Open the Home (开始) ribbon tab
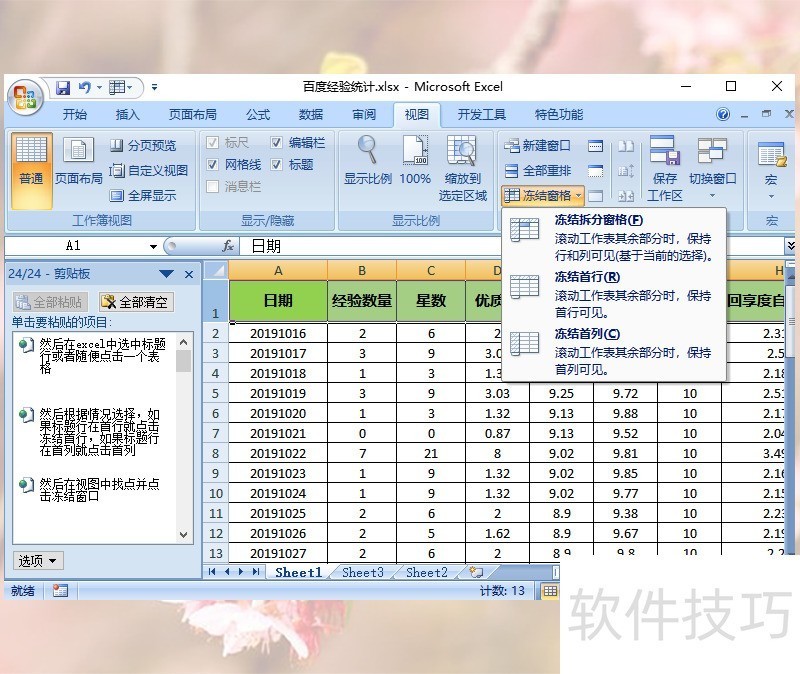The width and height of the screenshot is (800, 674). point(74,114)
